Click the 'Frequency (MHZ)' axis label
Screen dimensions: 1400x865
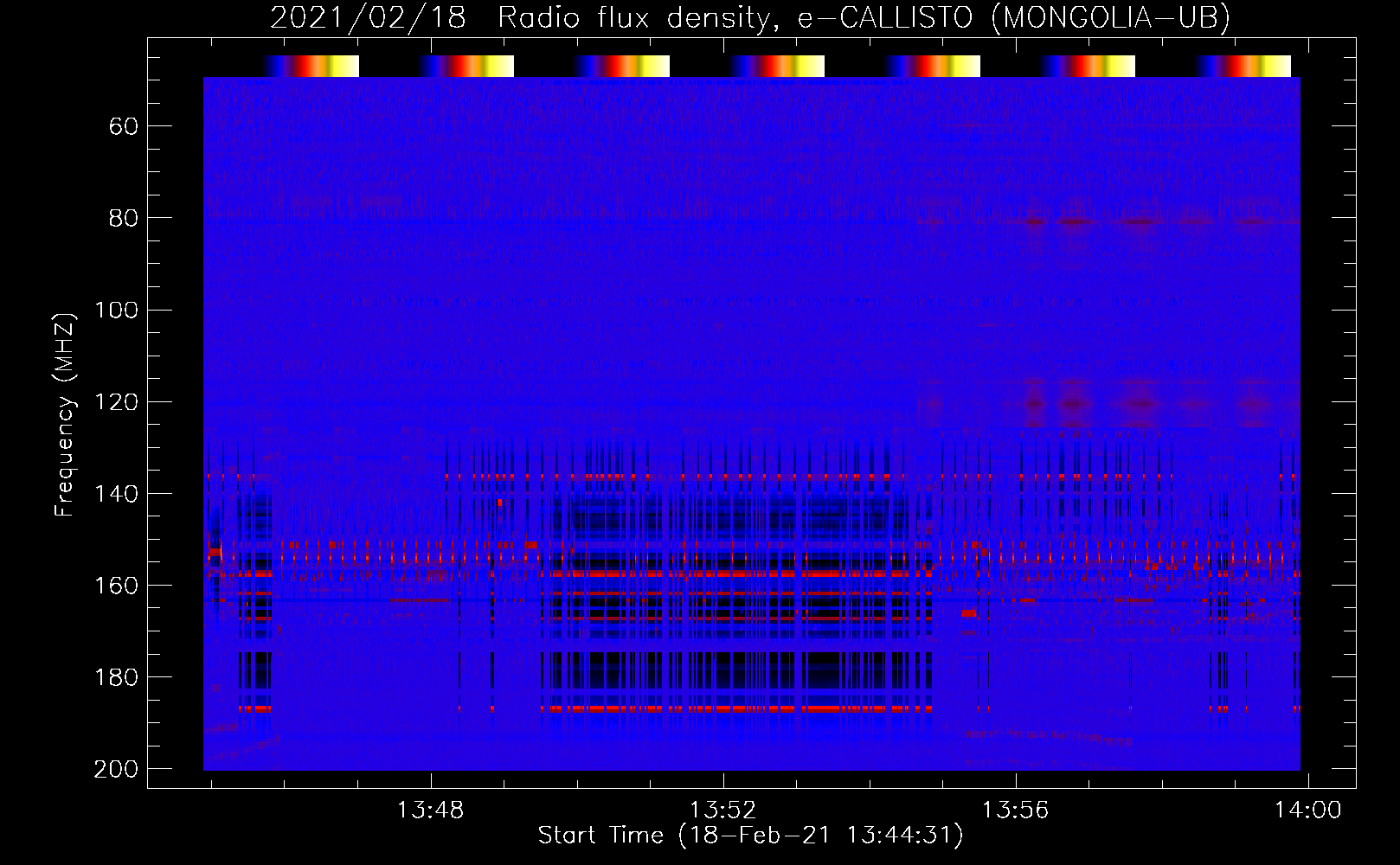[65, 414]
